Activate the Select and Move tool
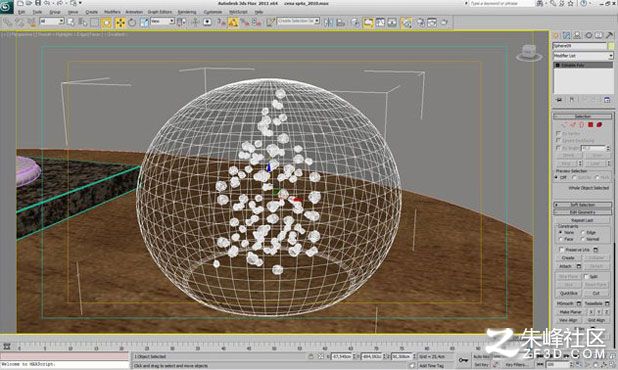 tap(120, 22)
